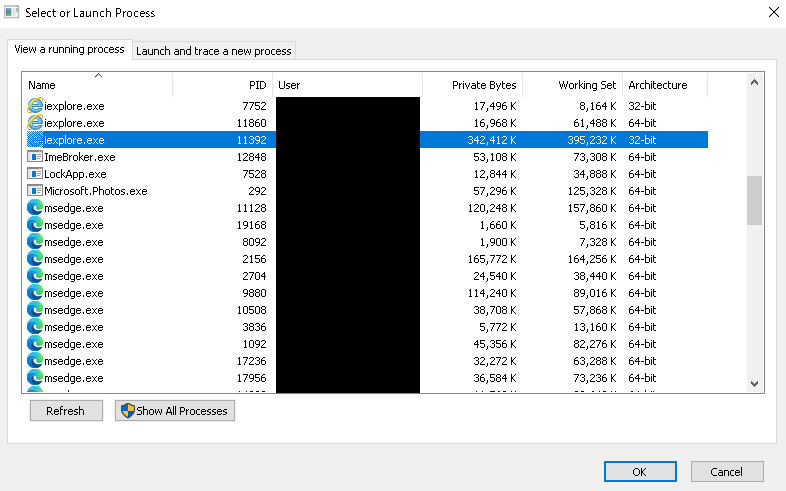Click the shield icon on Show All Processes
Viewport: 786px width, 491px height.
pos(126,411)
